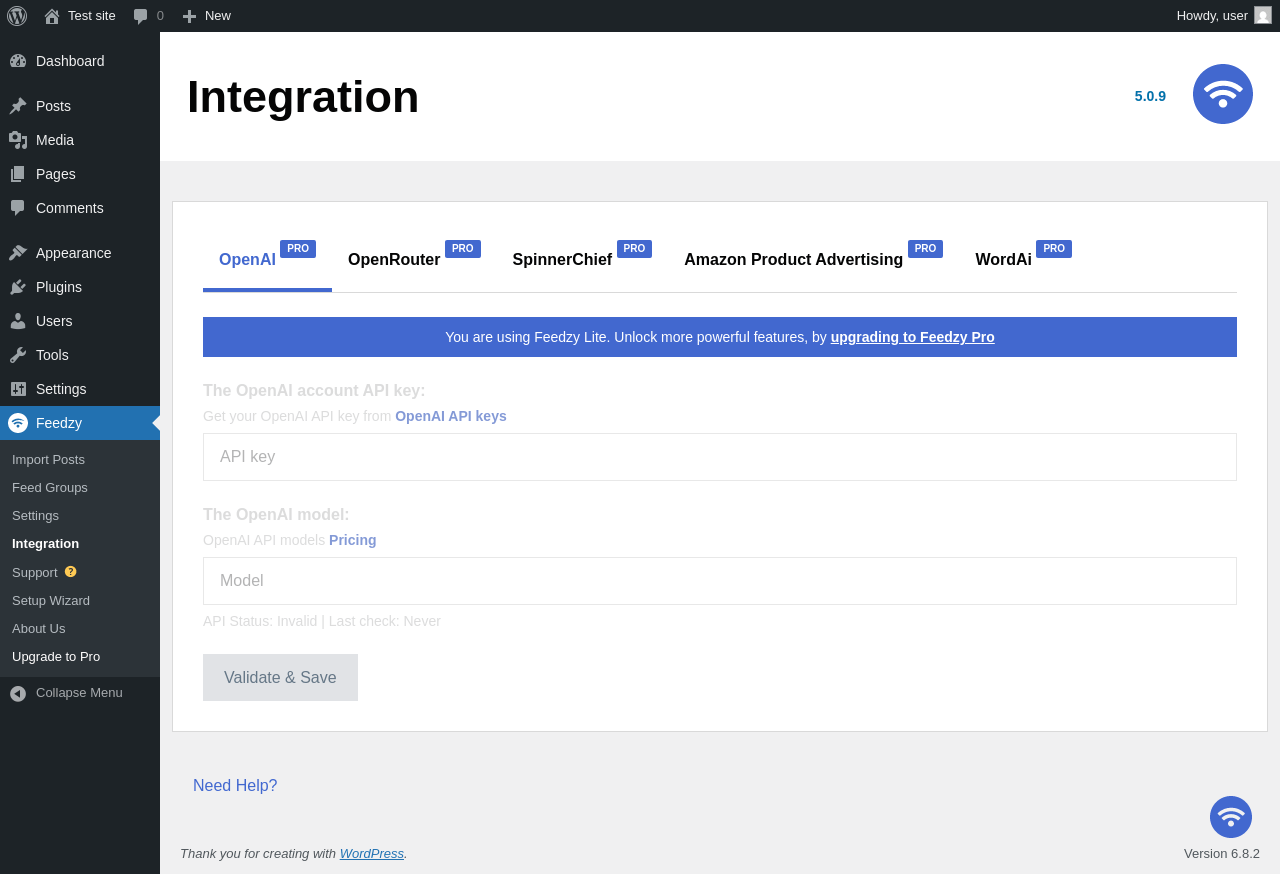Click the floating Feedzy help icon
Viewport: 1280px width, 874px height.
pos(1231,817)
